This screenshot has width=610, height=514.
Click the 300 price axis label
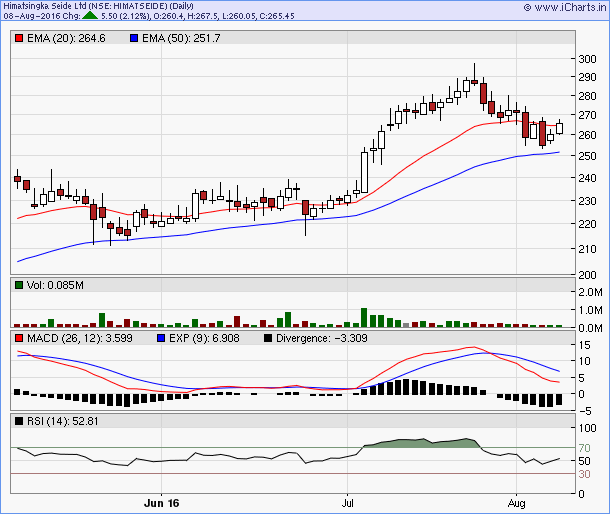(x=587, y=59)
